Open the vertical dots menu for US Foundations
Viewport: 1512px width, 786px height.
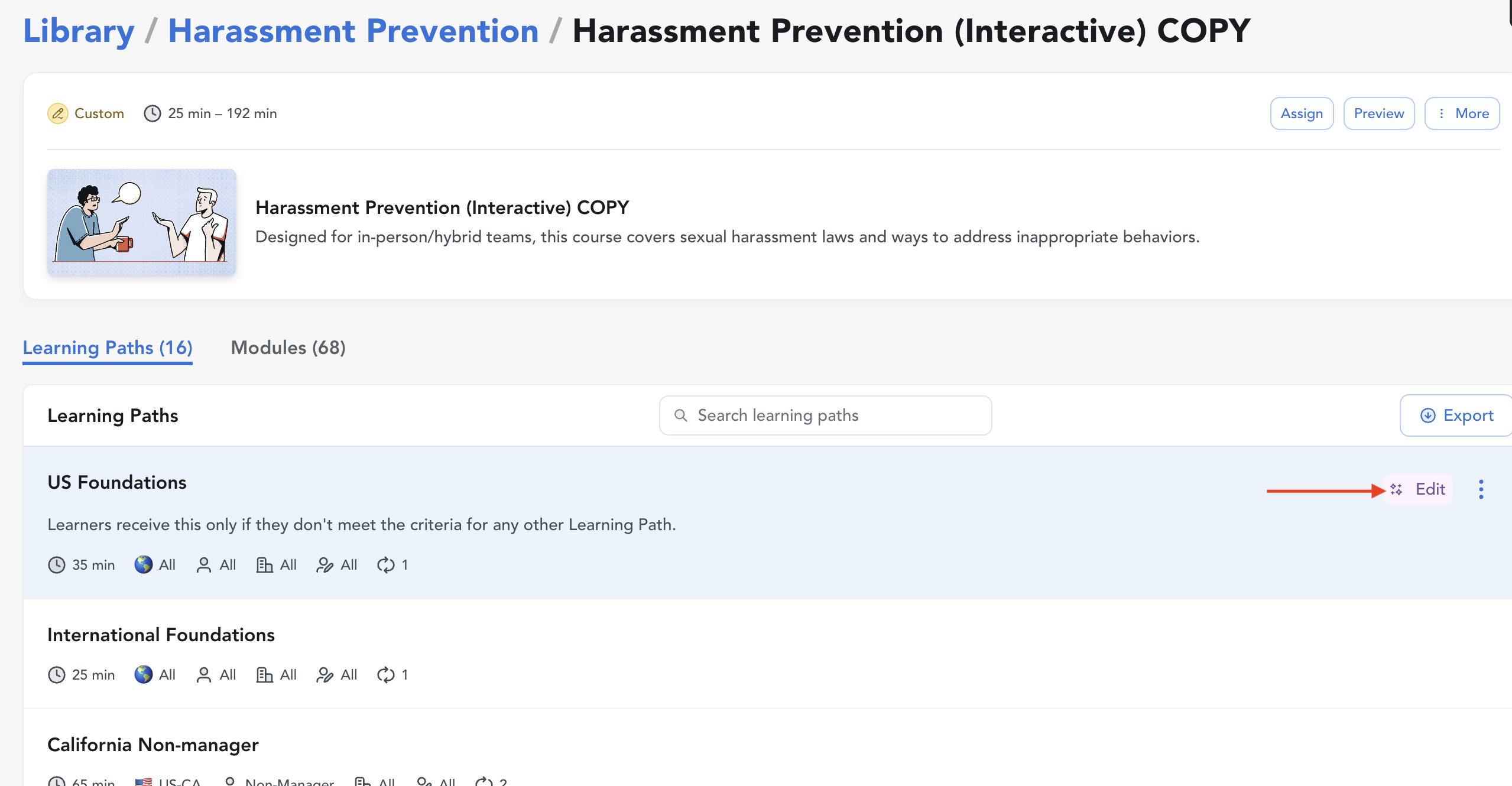(1481, 489)
